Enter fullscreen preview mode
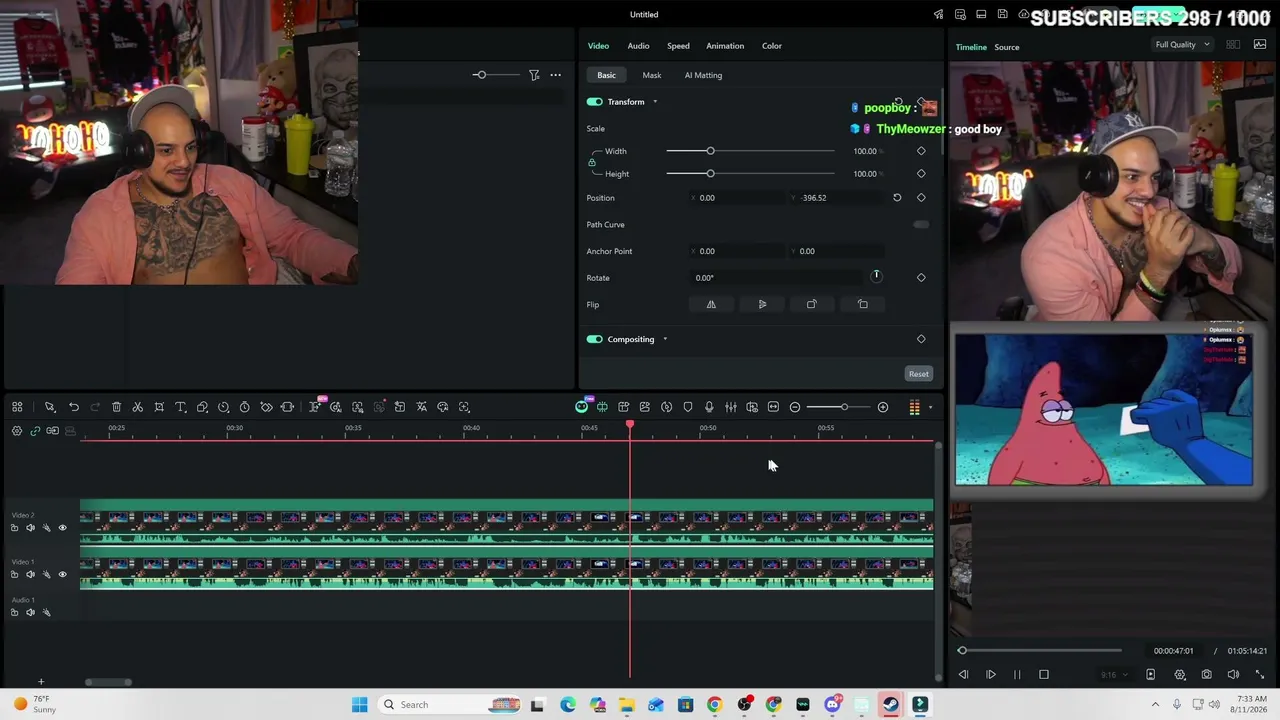This screenshot has height=720, width=1280. [1259, 675]
